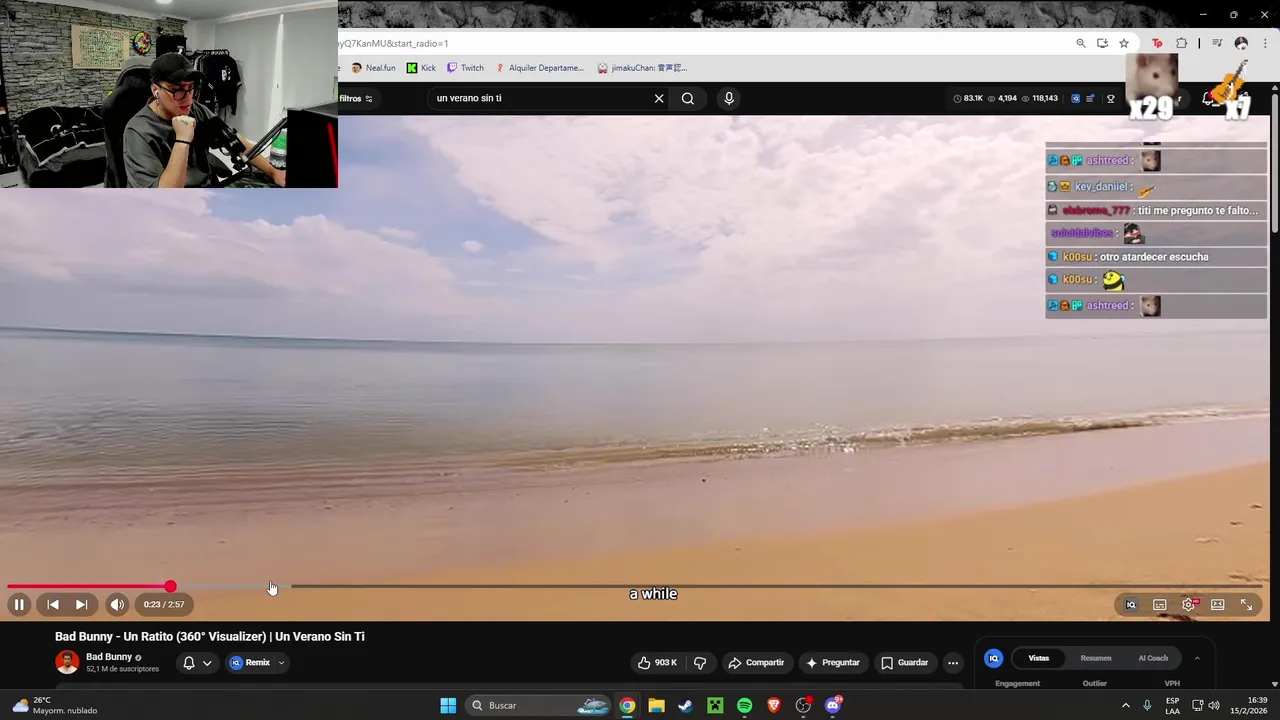Open Chrome from the taskbar
Viewport: 1280px width, 720px height.
(627, 705)
